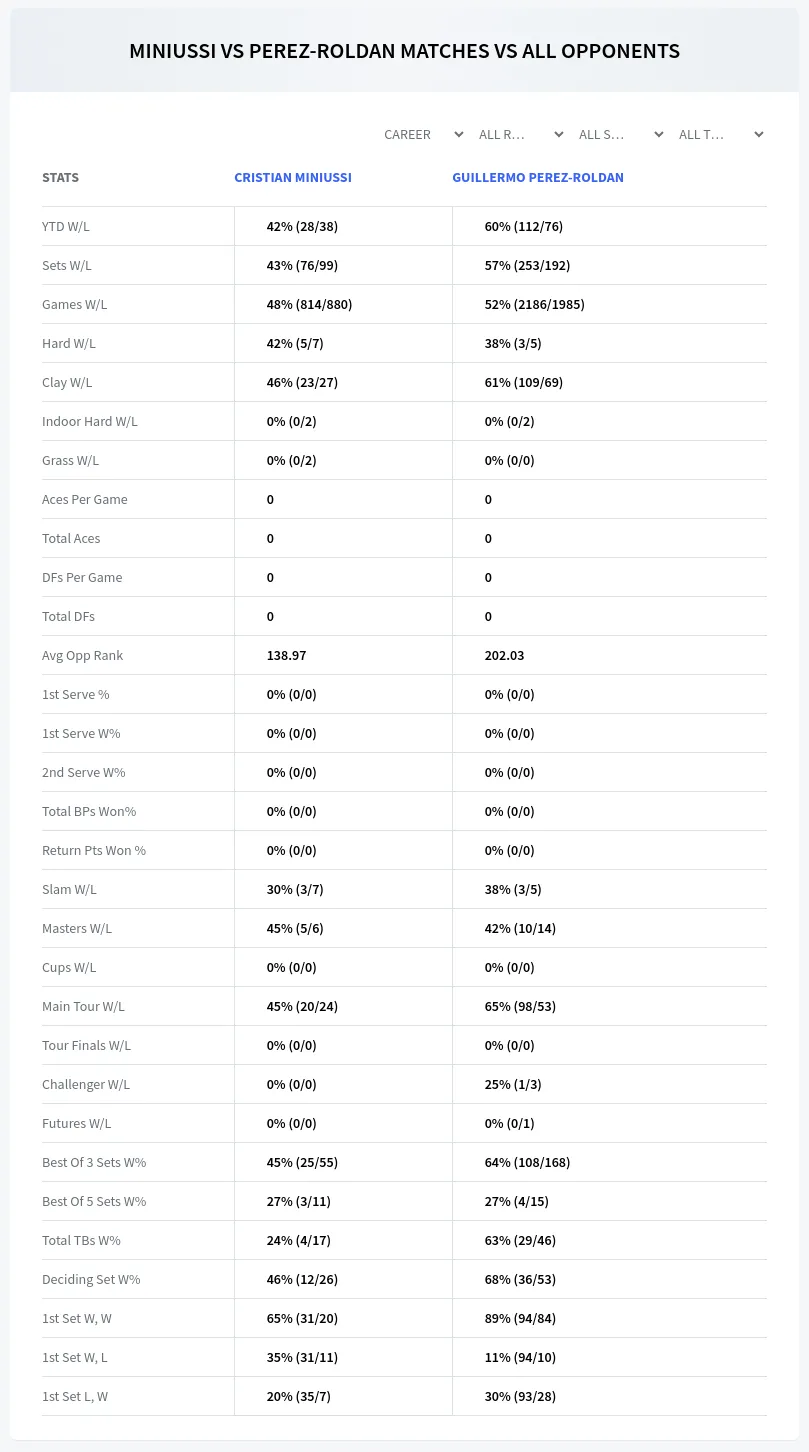Select the Deciding Set W% label
The image size is (809, 1452).
91,1279
